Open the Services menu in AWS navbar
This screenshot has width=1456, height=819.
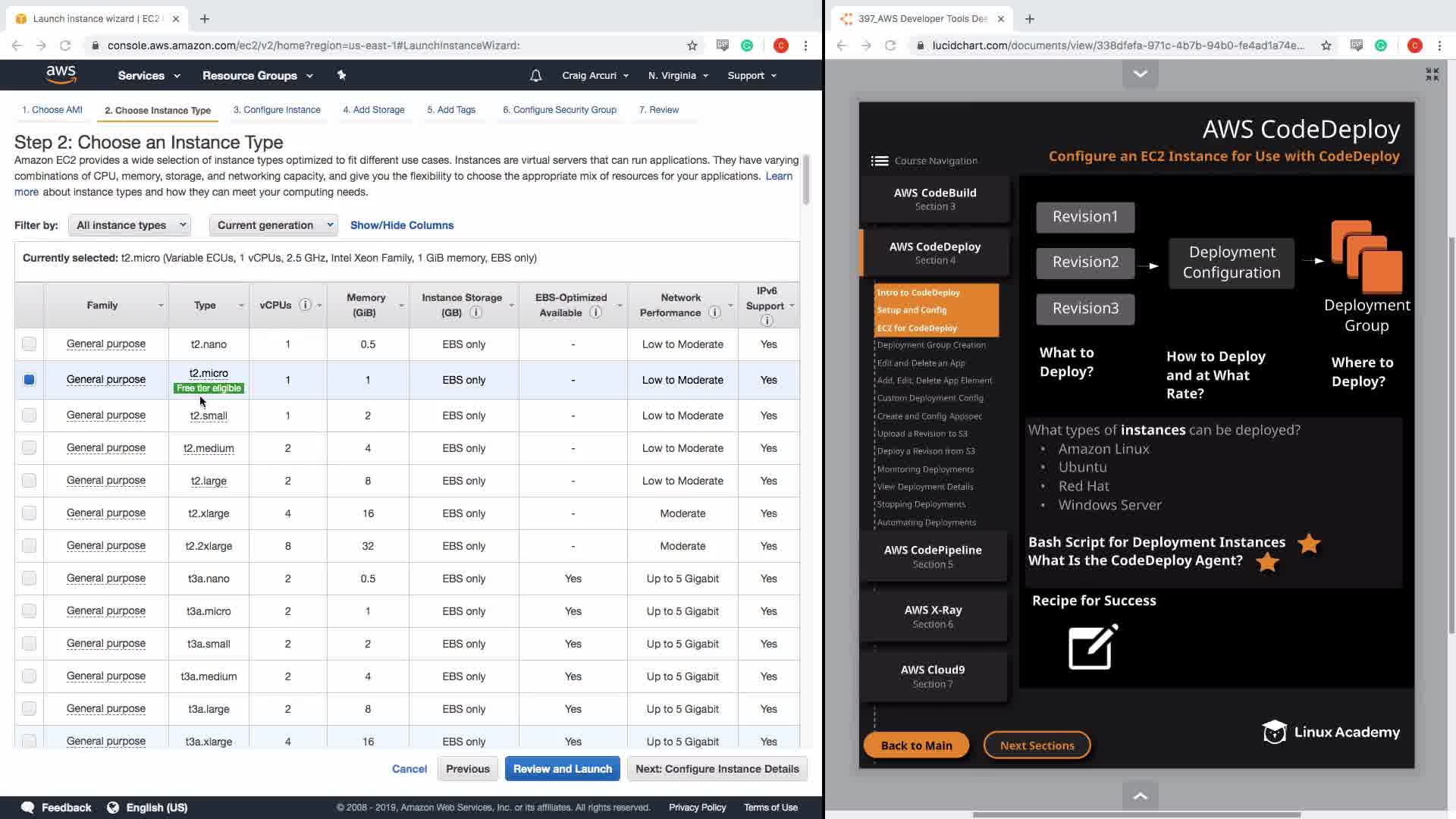(149, 75)
